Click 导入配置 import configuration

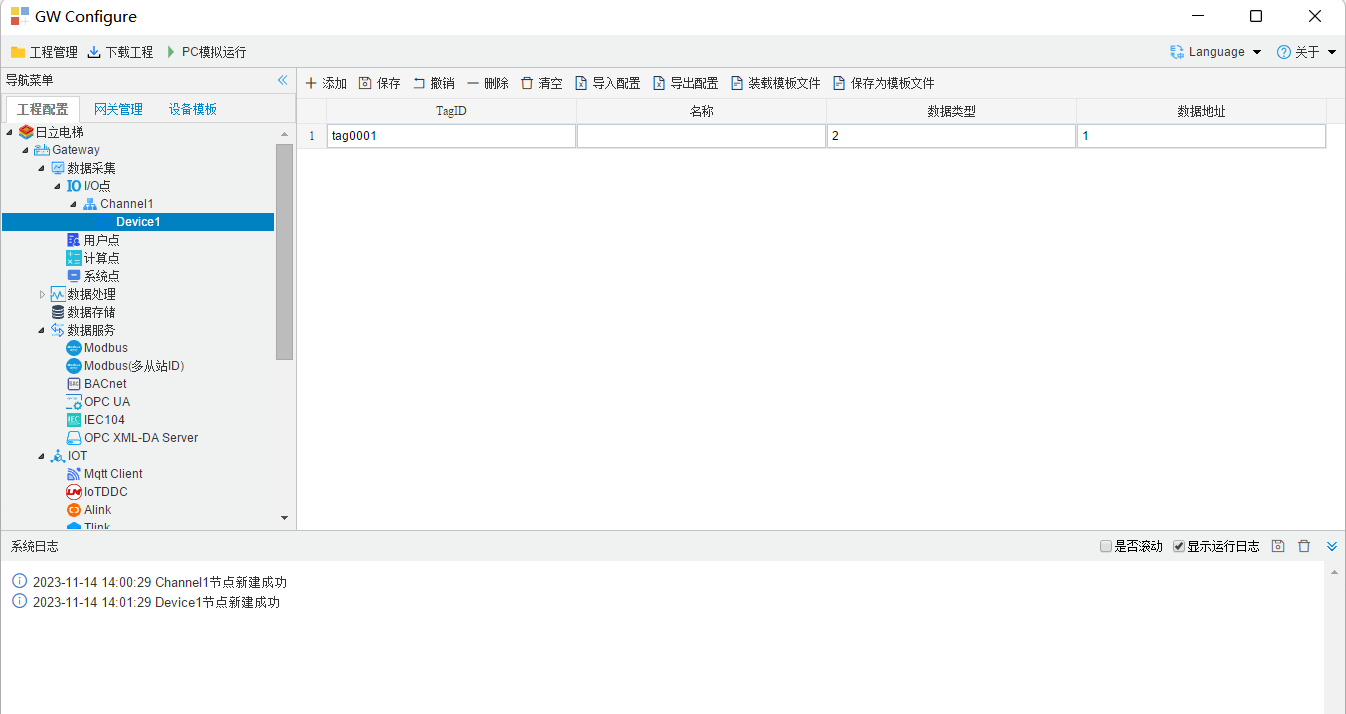click(607, 83)
